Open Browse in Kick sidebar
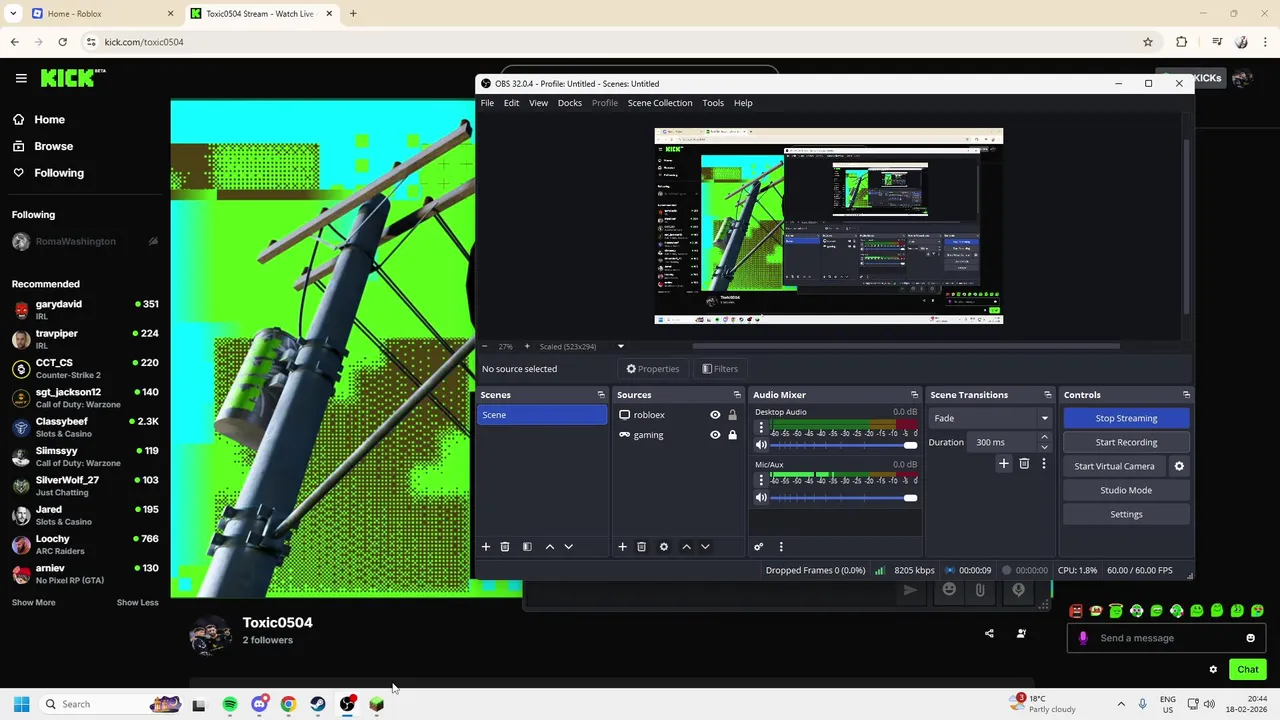Image resolution: width=1280 pixels, height=720 pixels. pyautogui.click(x=53, y=146)
